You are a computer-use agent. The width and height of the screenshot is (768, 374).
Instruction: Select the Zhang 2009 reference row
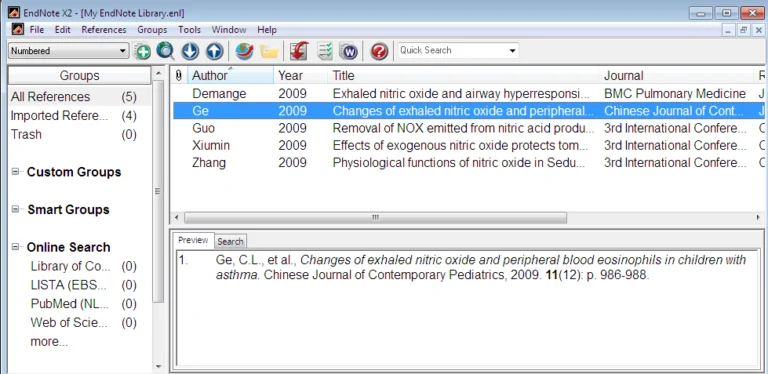(x=468, y=163)
